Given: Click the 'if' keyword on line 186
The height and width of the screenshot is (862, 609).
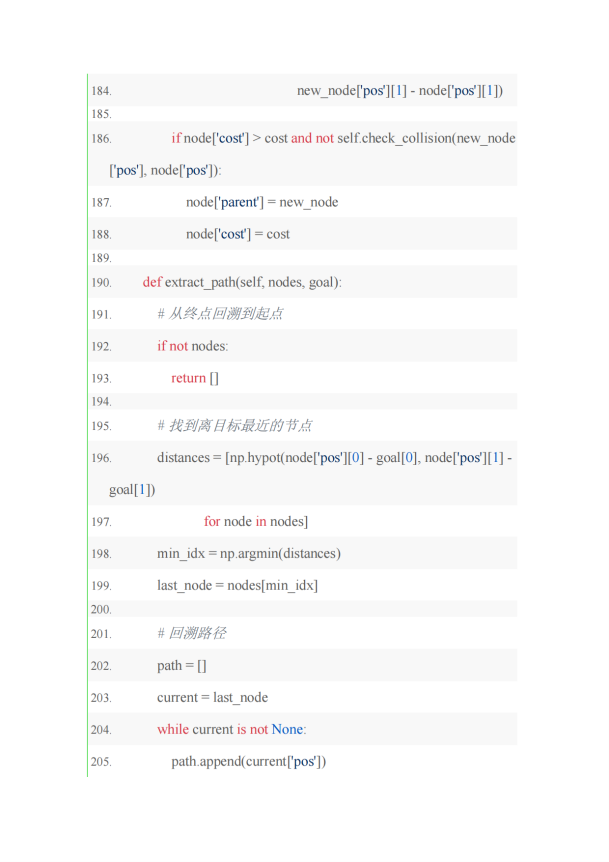Looking at the screenshot, I should coord(176,138).
